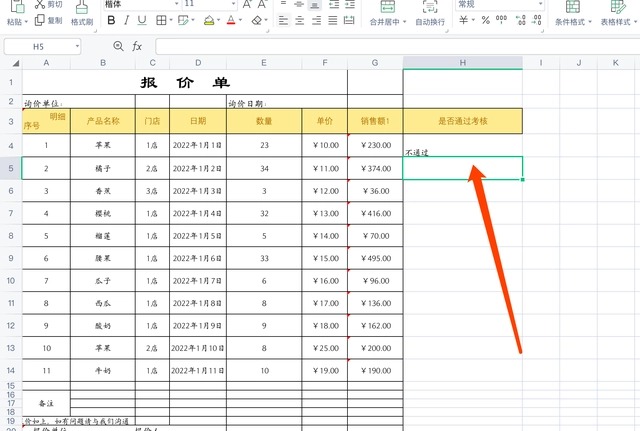The width and height of the screenshot is (640, 431).
Task: Toggle italic formatting (I)
Action: [127, 20]
